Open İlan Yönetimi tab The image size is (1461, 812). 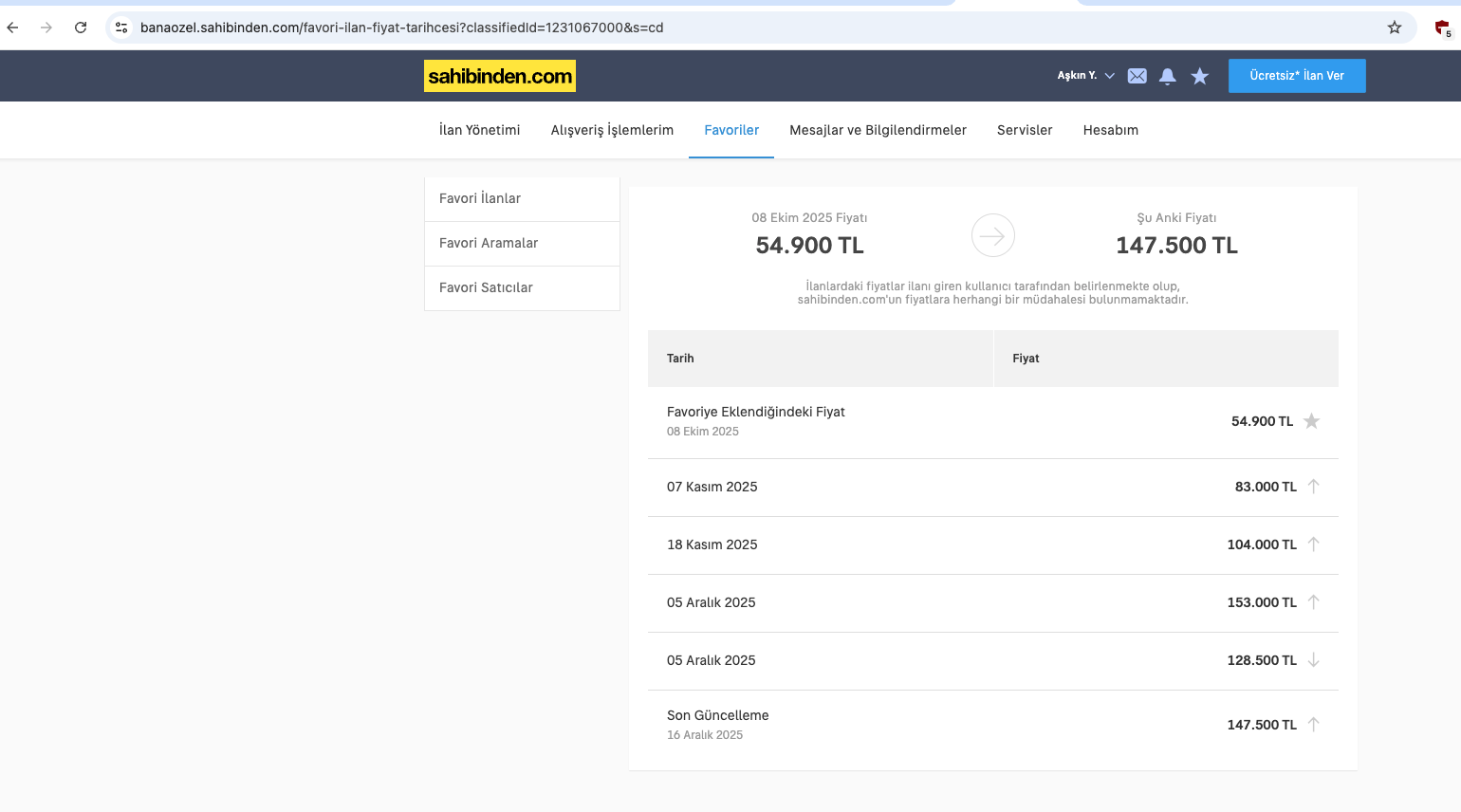click(x=479, y=130)
